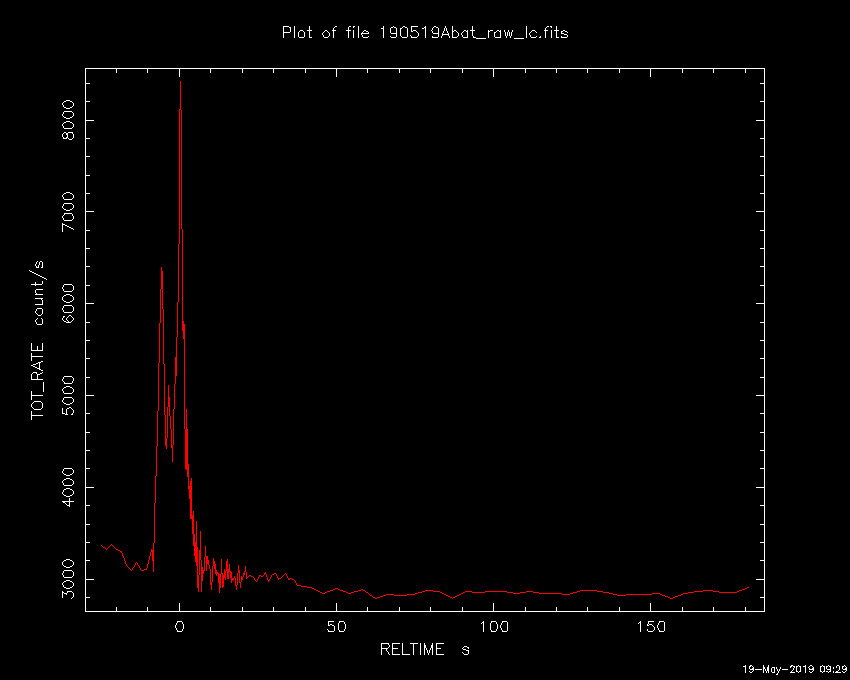
Task: Click the x-axis value 0
Action: 179,627
